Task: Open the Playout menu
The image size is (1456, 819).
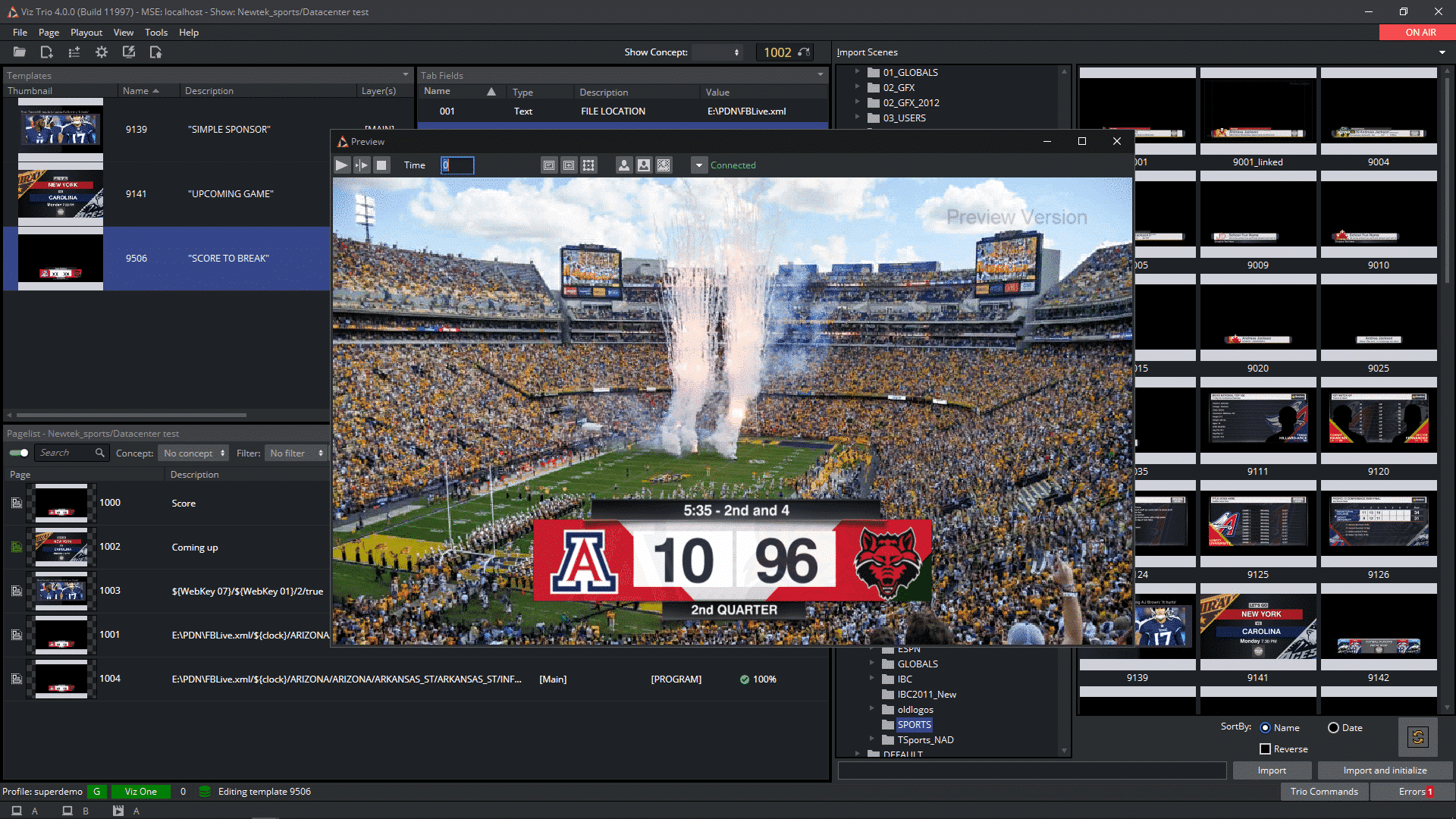Action: tap(86, 33)
